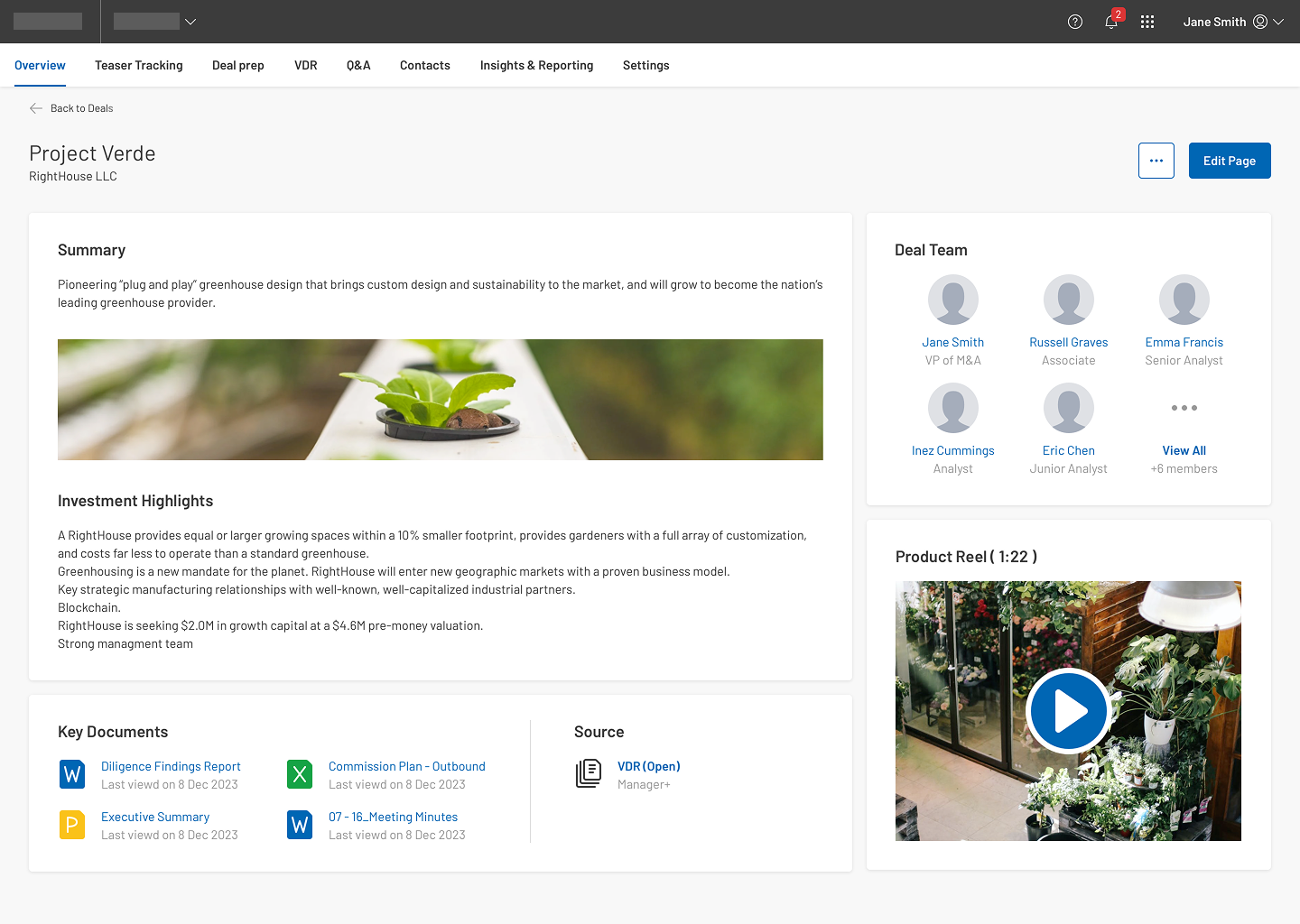Viewport: 1300px width, 924px height.
Task: Click the Back to Deals arrow icon
Action: (36, 108)
